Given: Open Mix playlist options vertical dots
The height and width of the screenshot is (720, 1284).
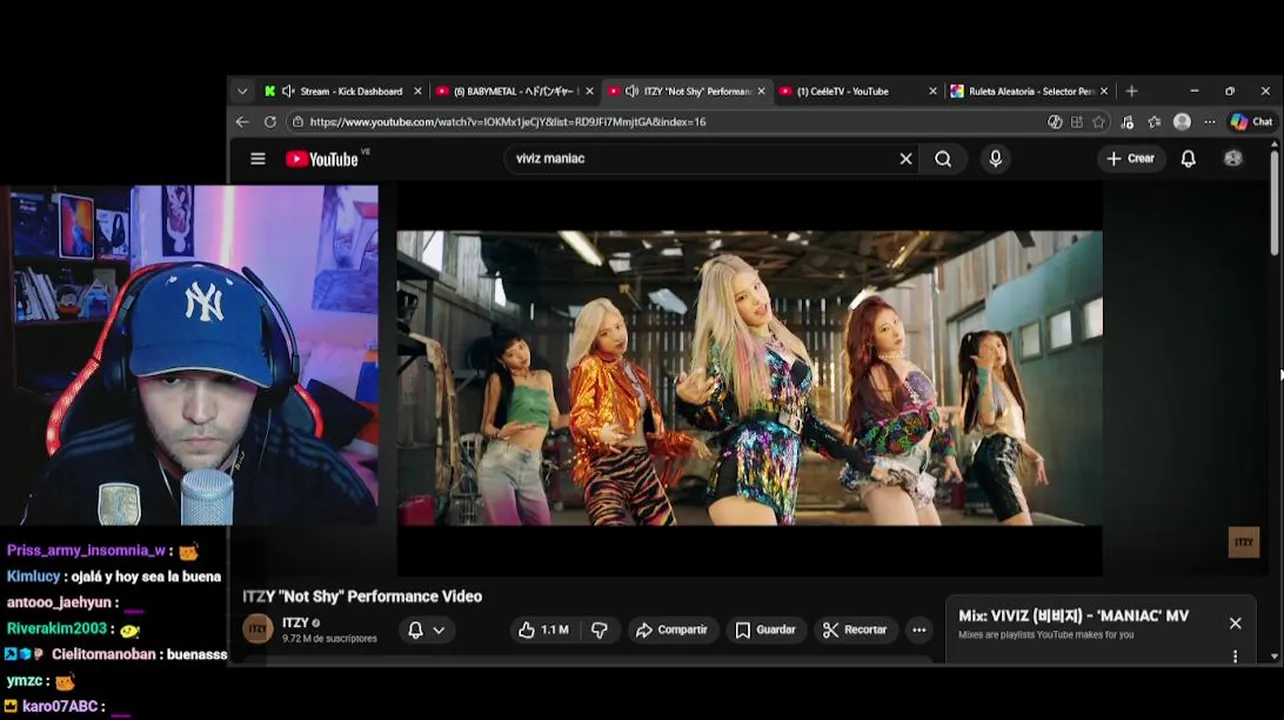Looking at the screenshot, I should [1235, 656].
